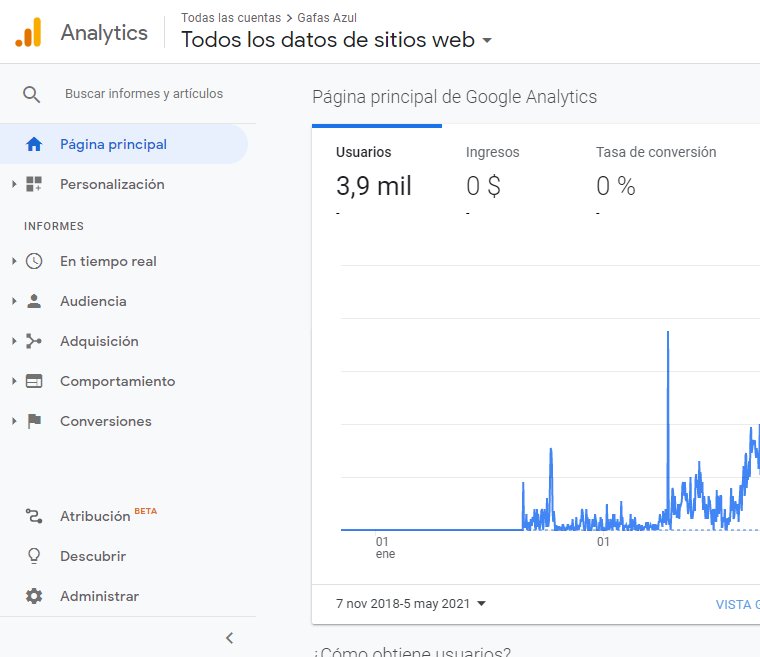Open the Adquisición reports
Screen dimensions: 760x657
pos(99,341)
